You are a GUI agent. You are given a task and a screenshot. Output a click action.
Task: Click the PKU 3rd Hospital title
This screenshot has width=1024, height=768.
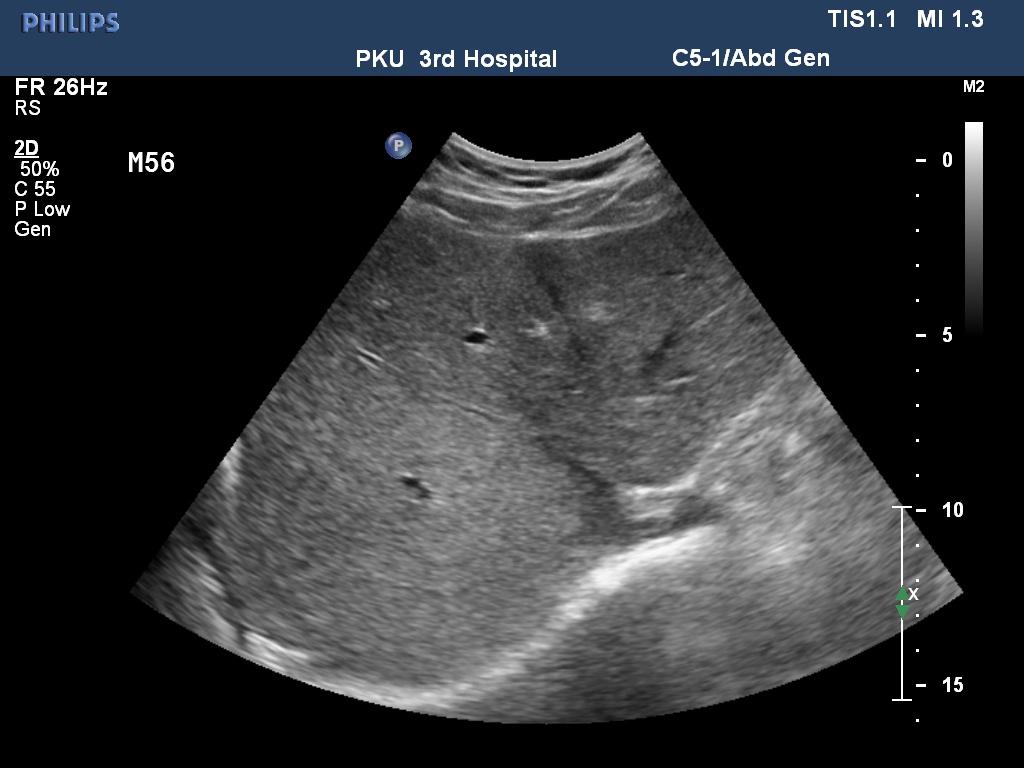(x=456, y=59)
